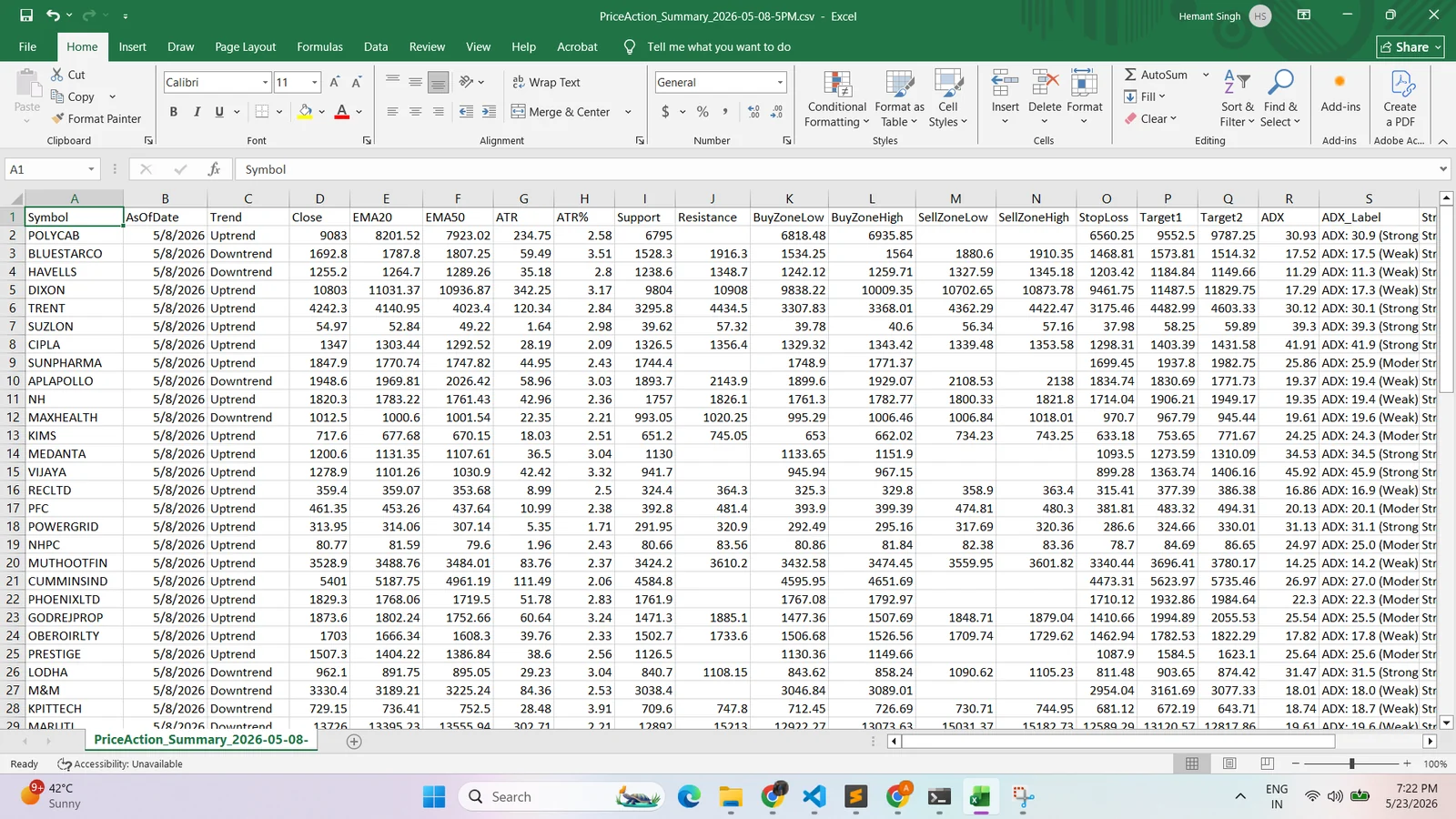Click the Save icon in title bar

26,15
